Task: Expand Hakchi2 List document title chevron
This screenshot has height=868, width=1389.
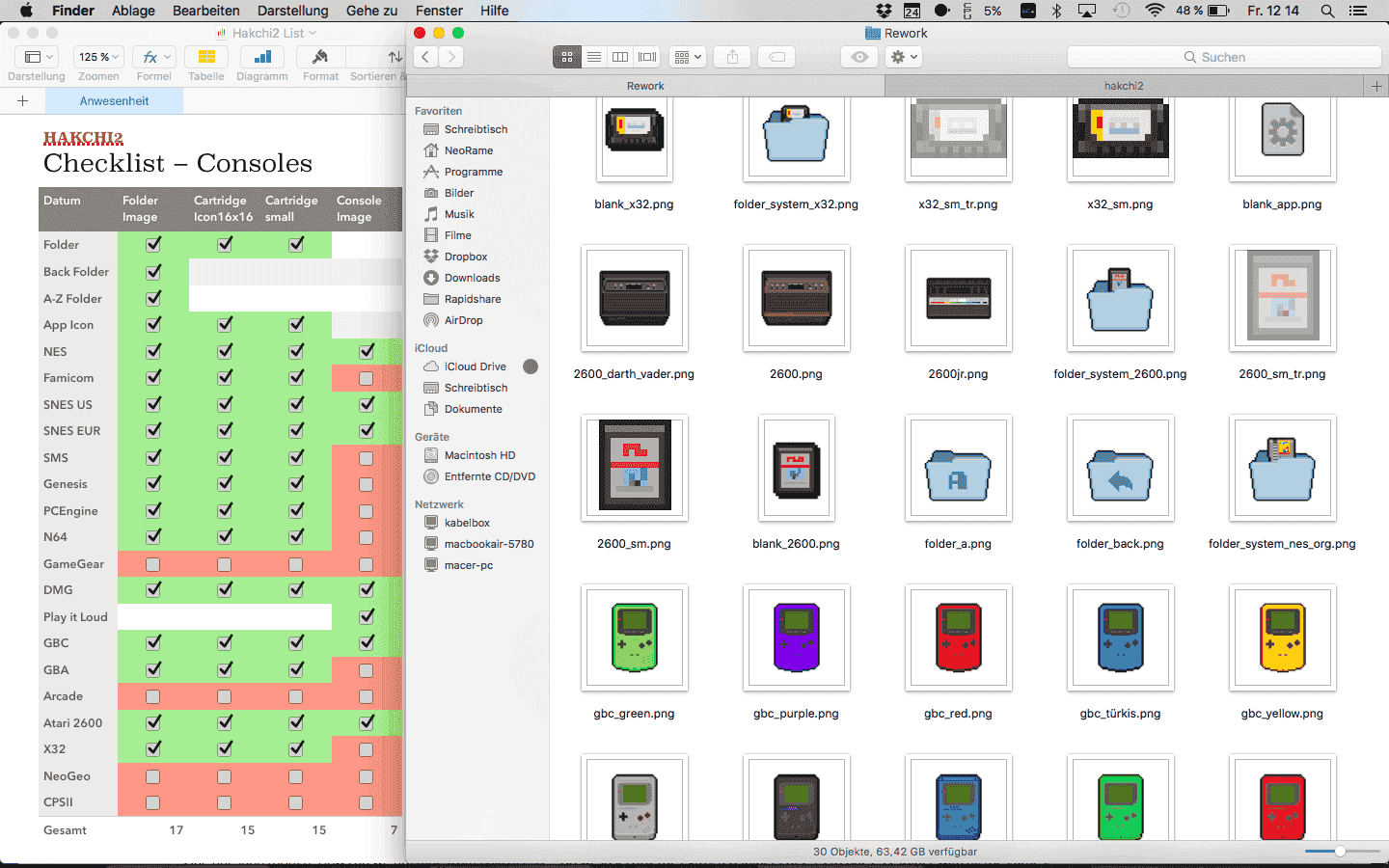Action: [x=313, y=33]
